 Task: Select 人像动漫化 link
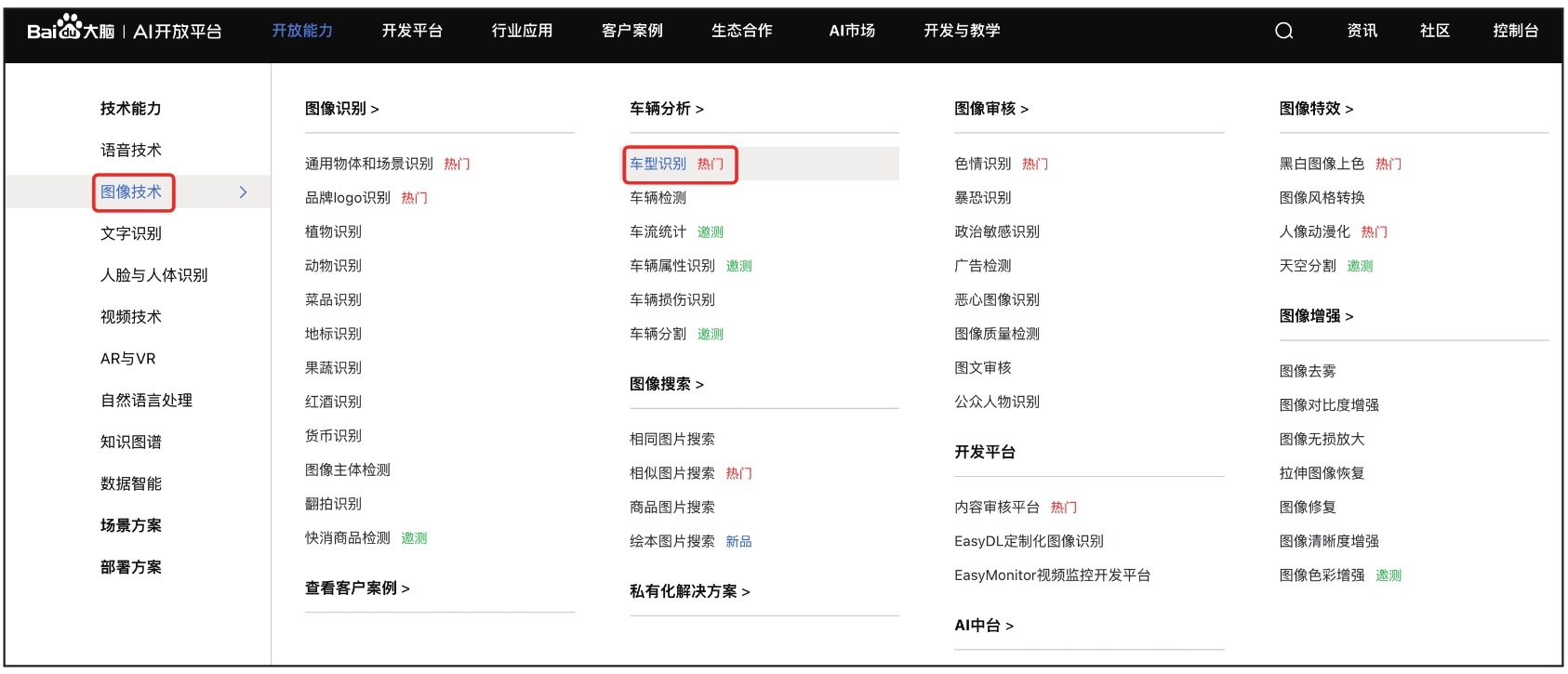[1315, 231]
